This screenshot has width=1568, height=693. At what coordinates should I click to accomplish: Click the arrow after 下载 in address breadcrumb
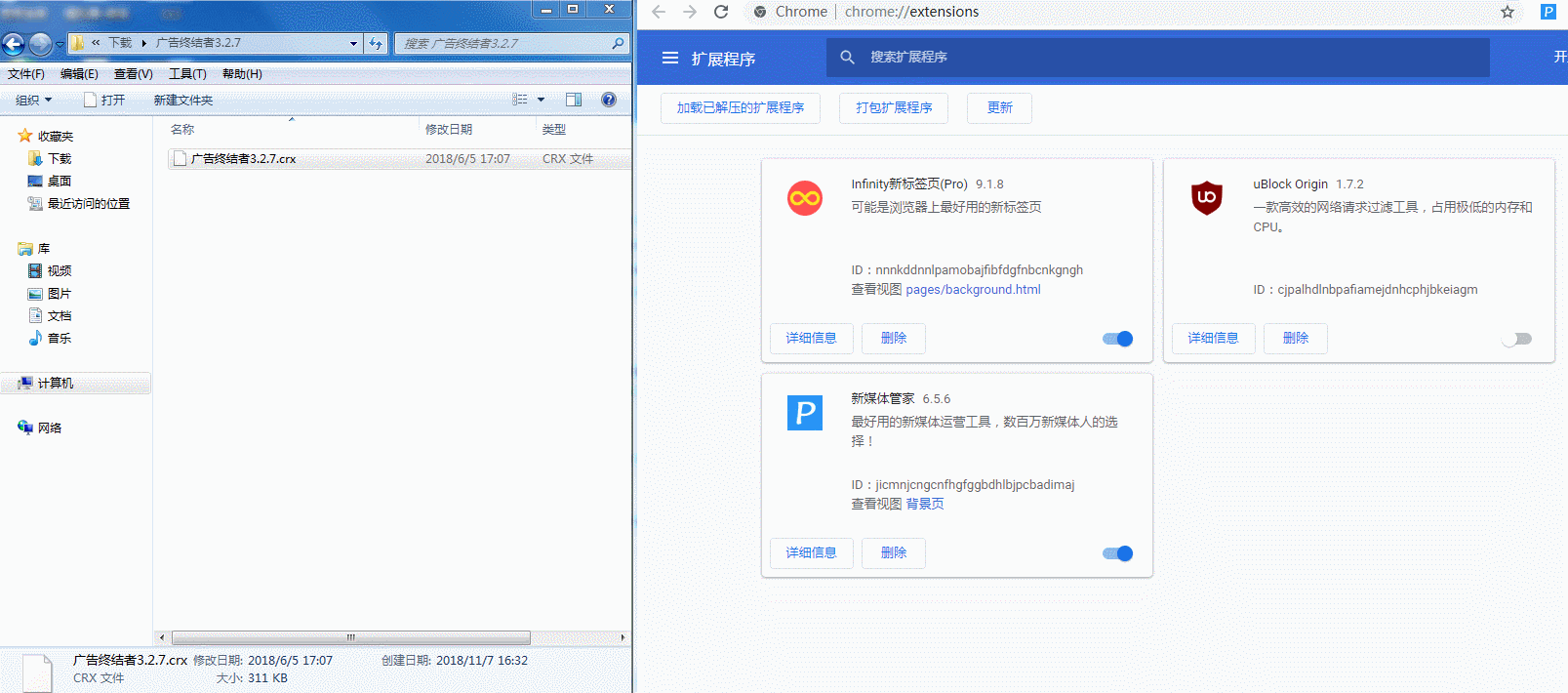point(143,43)
